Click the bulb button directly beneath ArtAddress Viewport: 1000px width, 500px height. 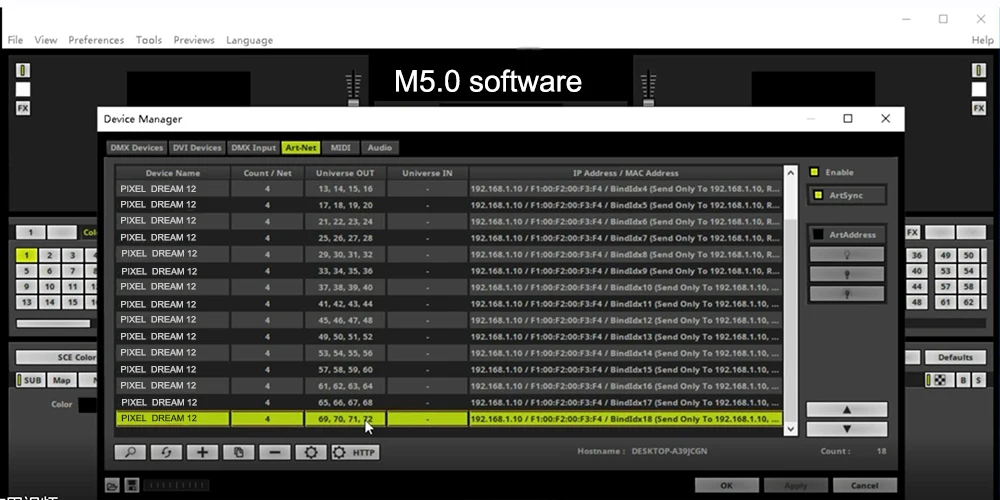(847, 254)
